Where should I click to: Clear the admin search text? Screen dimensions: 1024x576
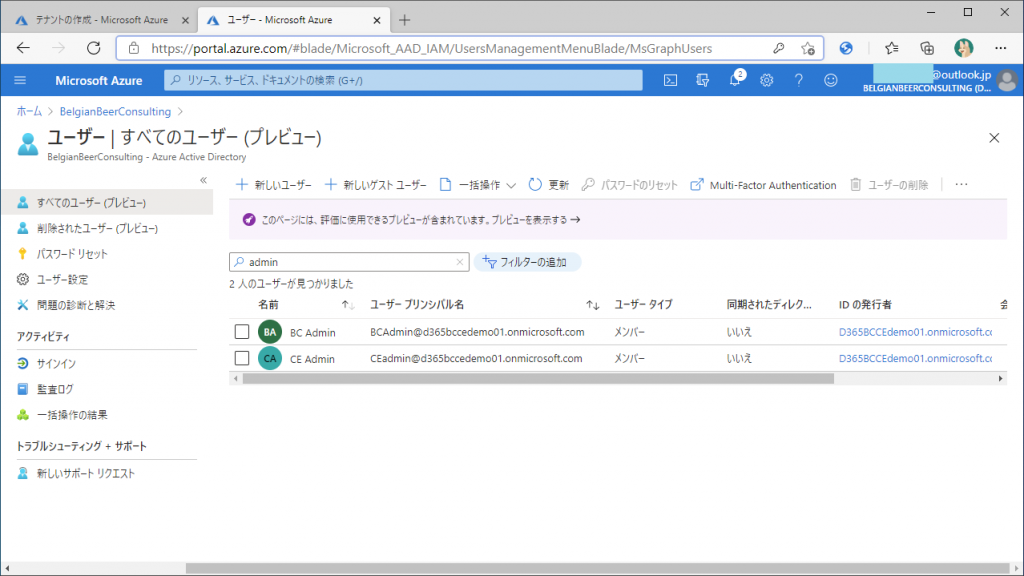(x=460, y=262)
